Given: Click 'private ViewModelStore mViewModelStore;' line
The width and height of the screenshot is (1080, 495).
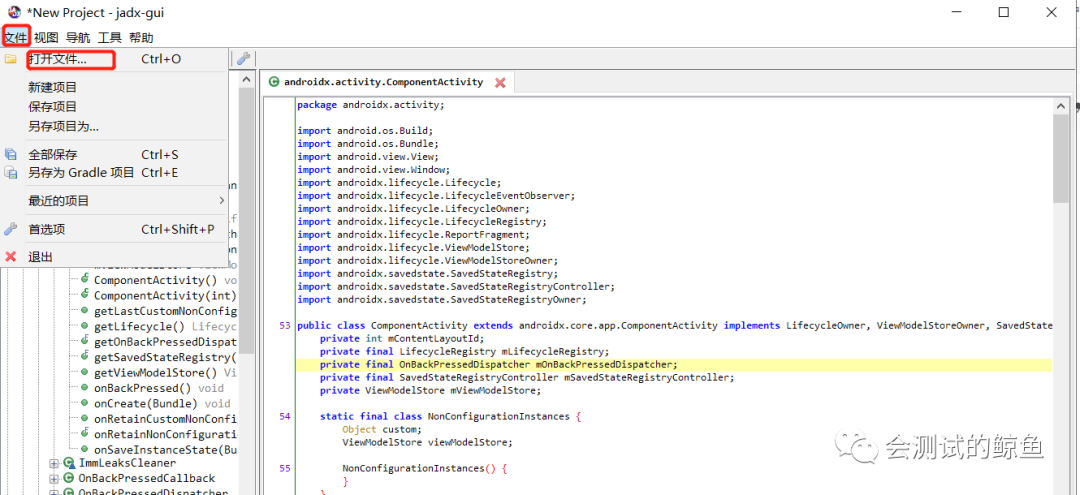Looking at the screenshot, I should [x=430, y=390].
